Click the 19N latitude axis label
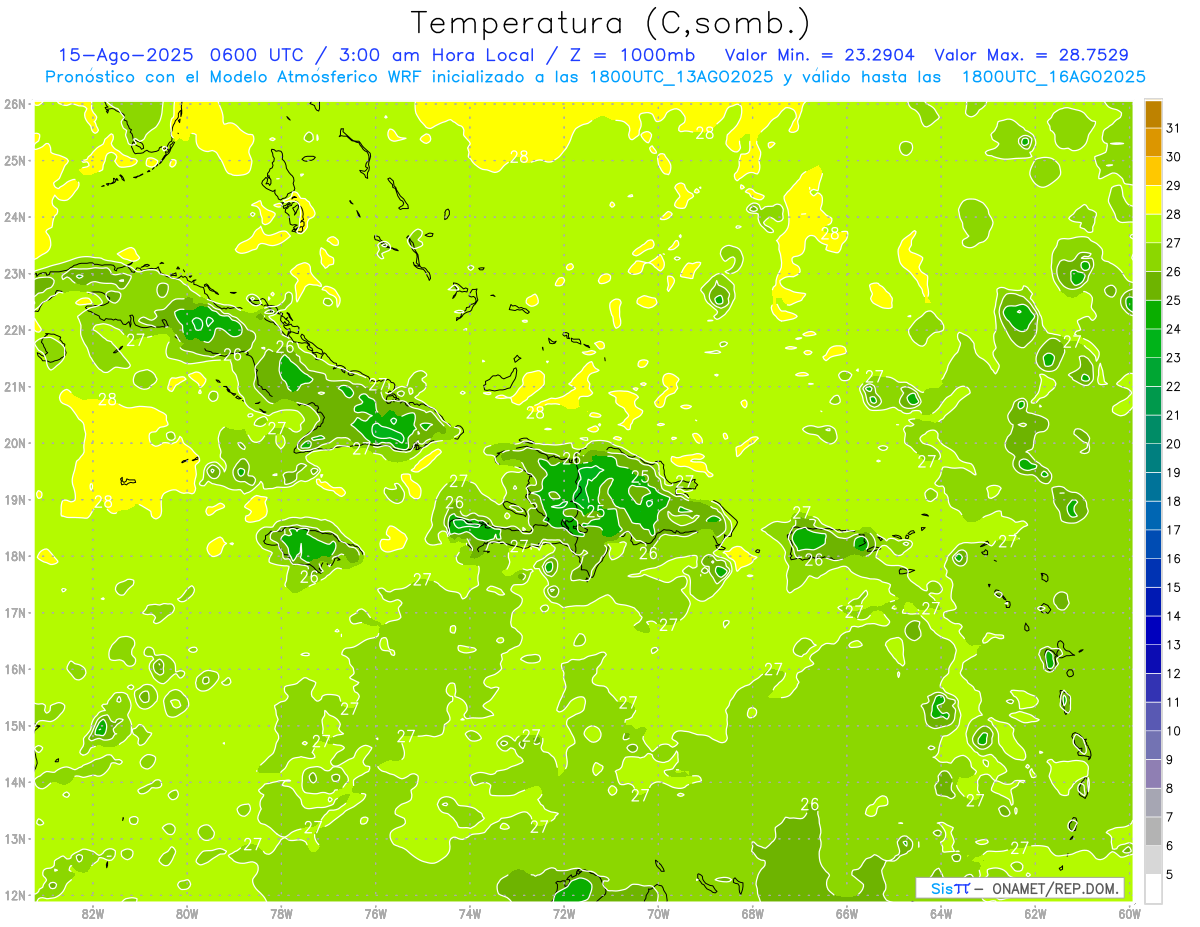Viewport: 1200px width, 927px height. (14, 499)
